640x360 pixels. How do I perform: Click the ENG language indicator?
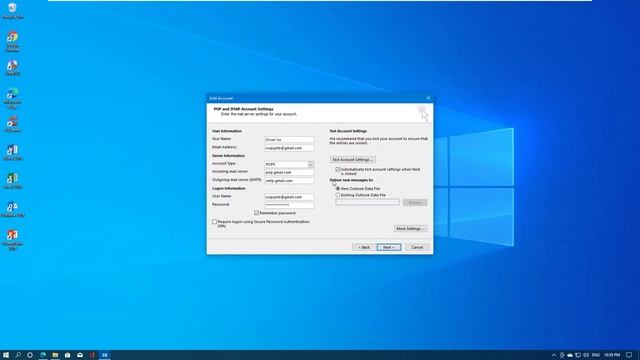[x=596, y=355]
